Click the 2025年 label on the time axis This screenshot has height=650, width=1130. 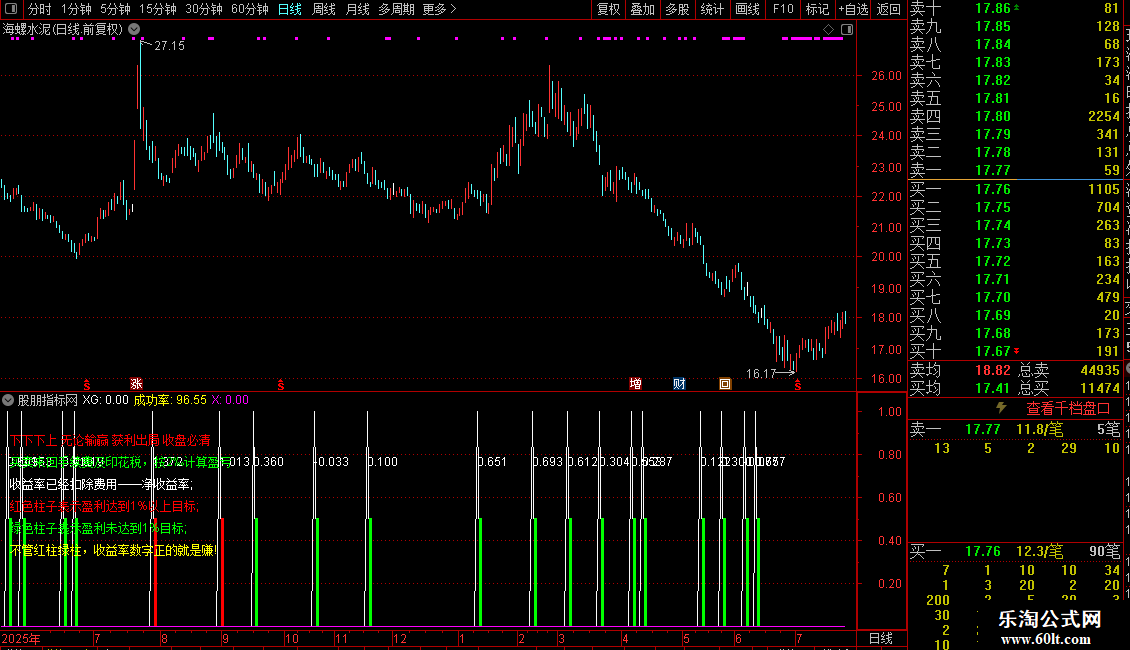tap(21, 638)
